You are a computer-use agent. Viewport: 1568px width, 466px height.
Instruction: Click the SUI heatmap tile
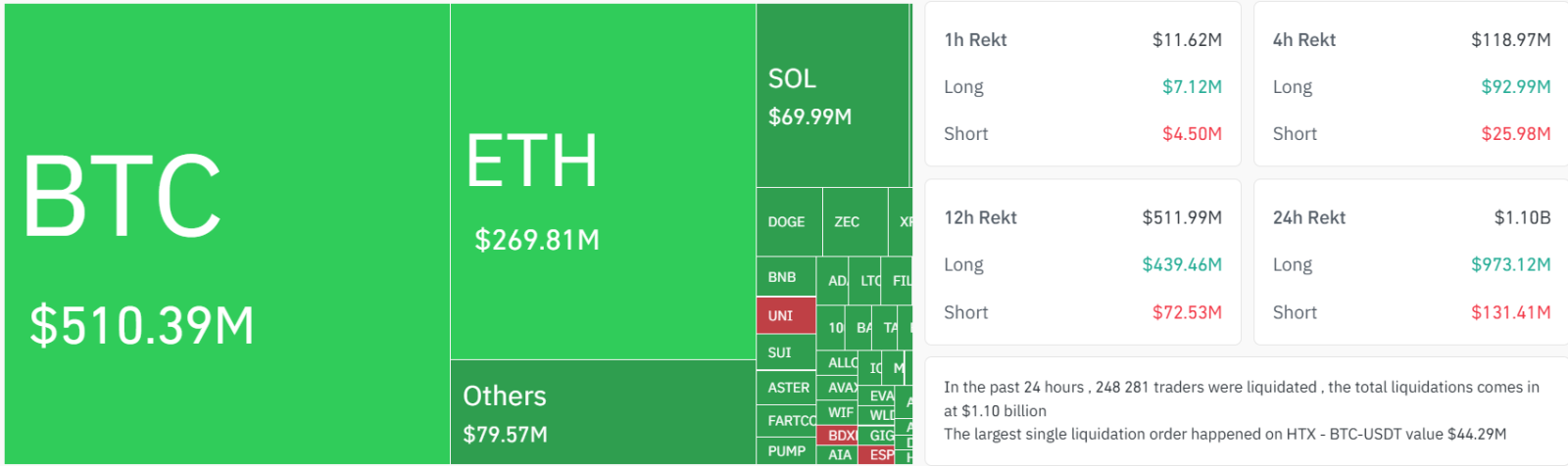pyautogui.click(x=784, y=352)
